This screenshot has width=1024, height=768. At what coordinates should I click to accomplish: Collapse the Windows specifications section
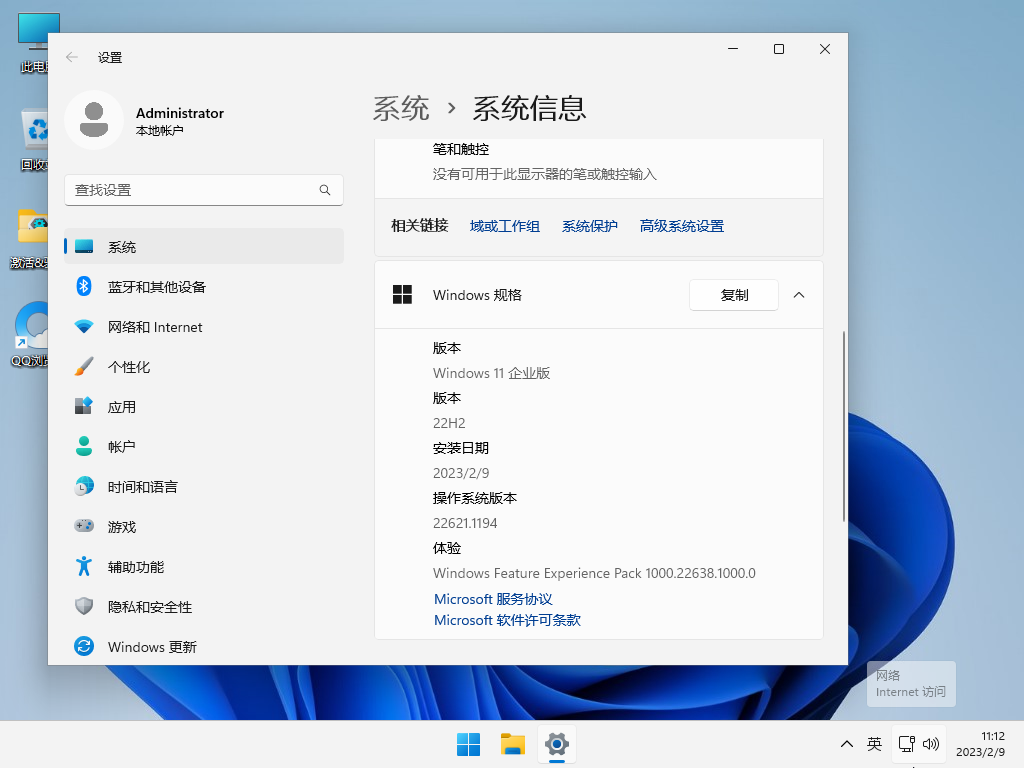click(798, 295)
